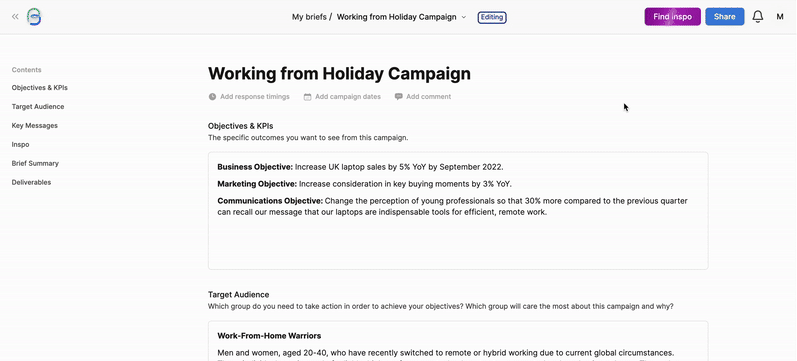
Task: Click the calendar icon for campaign dates
Action: pos(308,97)
